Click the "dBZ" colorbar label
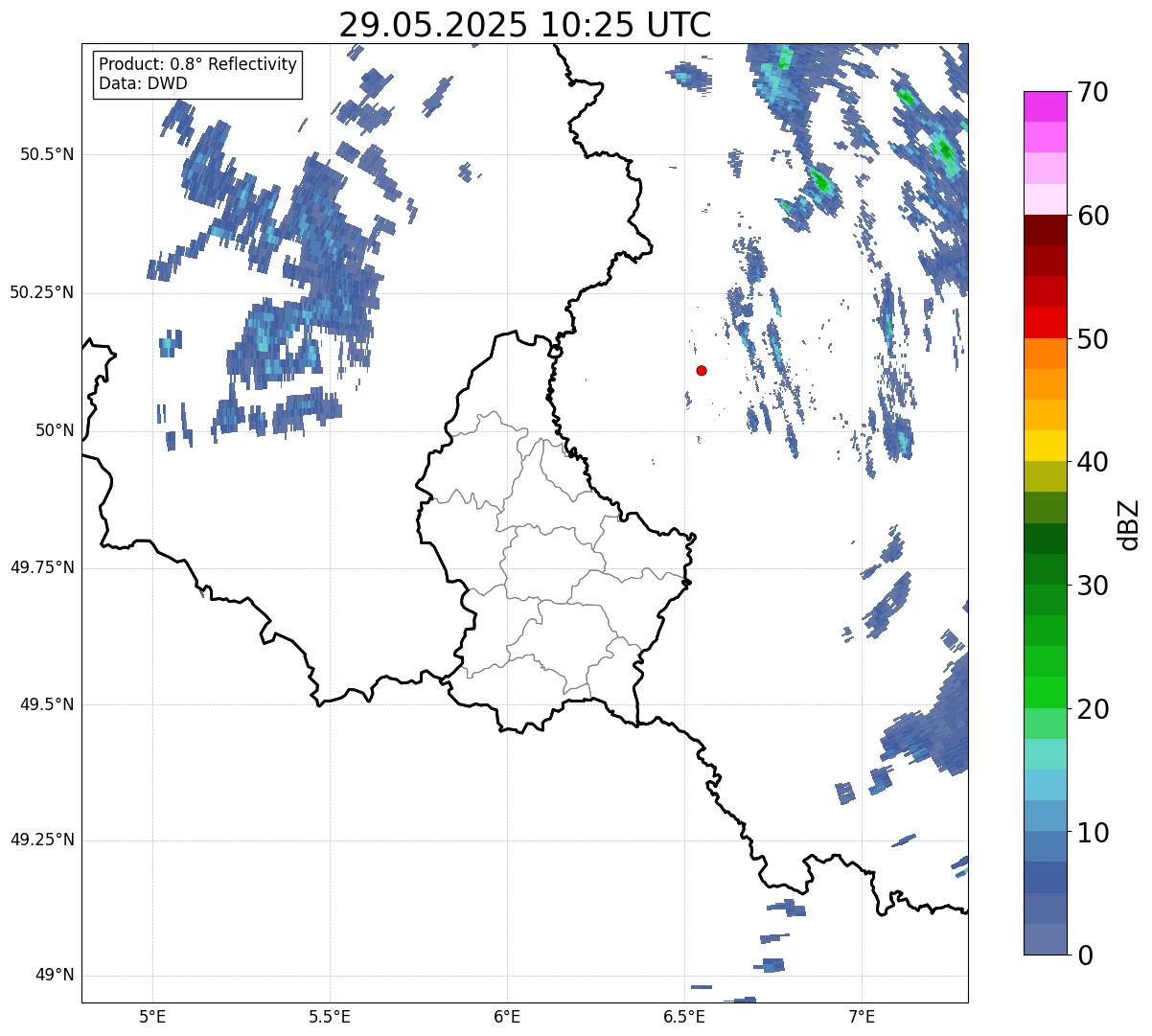The width and height of the screenshot is (1152, 1036). 1129,523
